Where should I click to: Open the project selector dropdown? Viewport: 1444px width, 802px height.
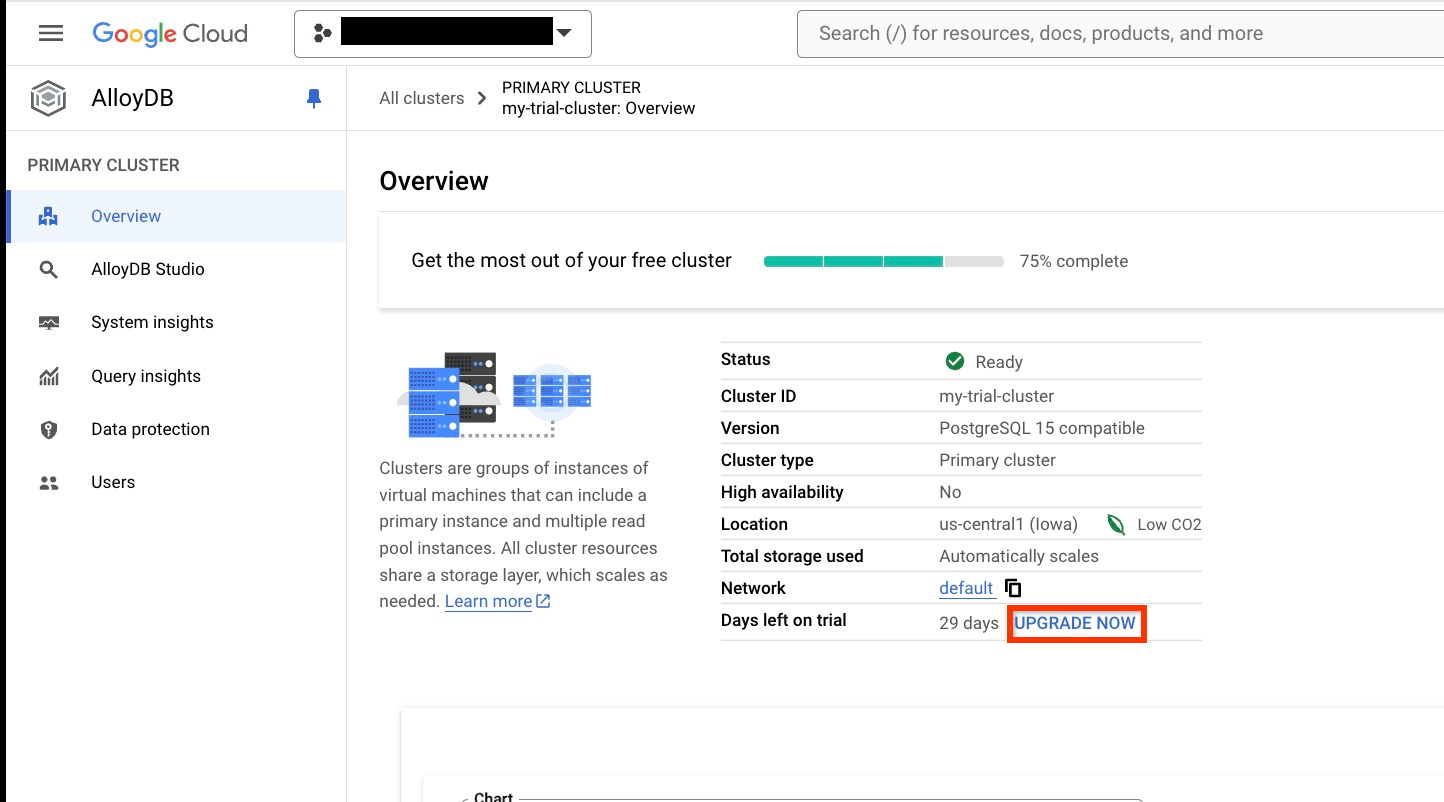pyautogui.click(x=563, y=33)
